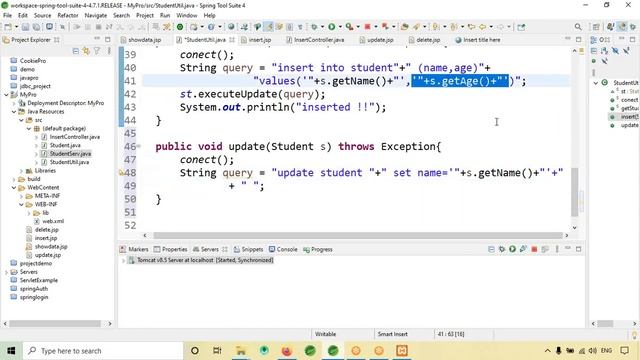
Task: Click the Project Explorer horizontal scrollbar
Action: tap(55, 324)
